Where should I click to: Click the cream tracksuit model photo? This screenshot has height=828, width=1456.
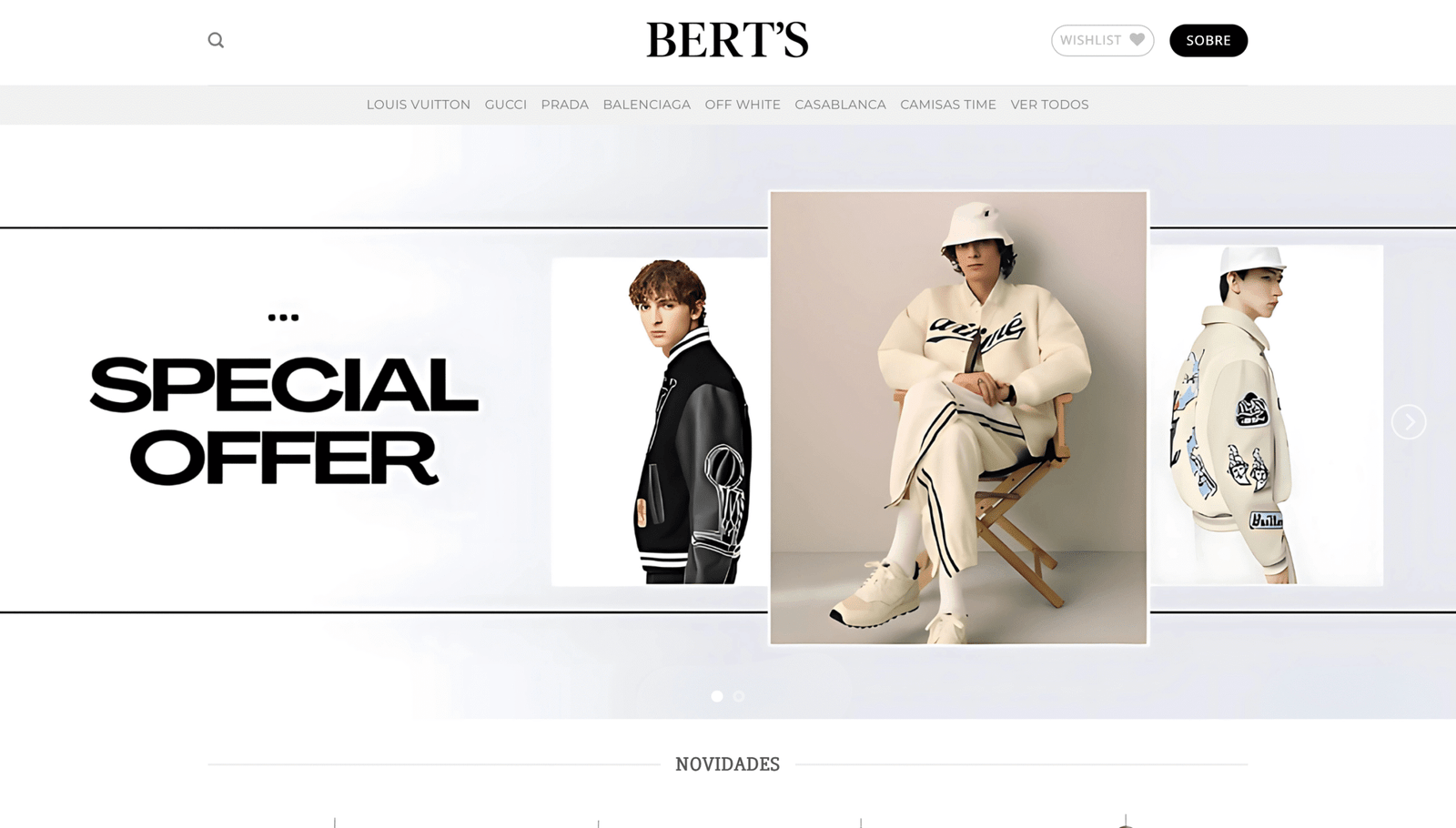click(x=958, y=418)
